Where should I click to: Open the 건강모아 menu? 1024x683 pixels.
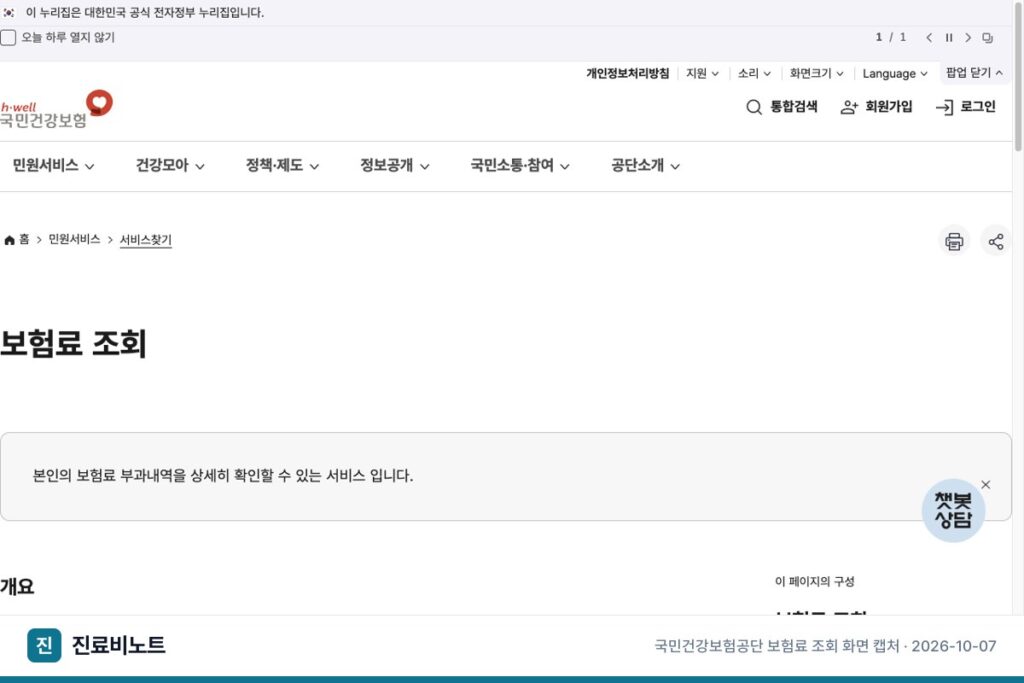(170, 165)
